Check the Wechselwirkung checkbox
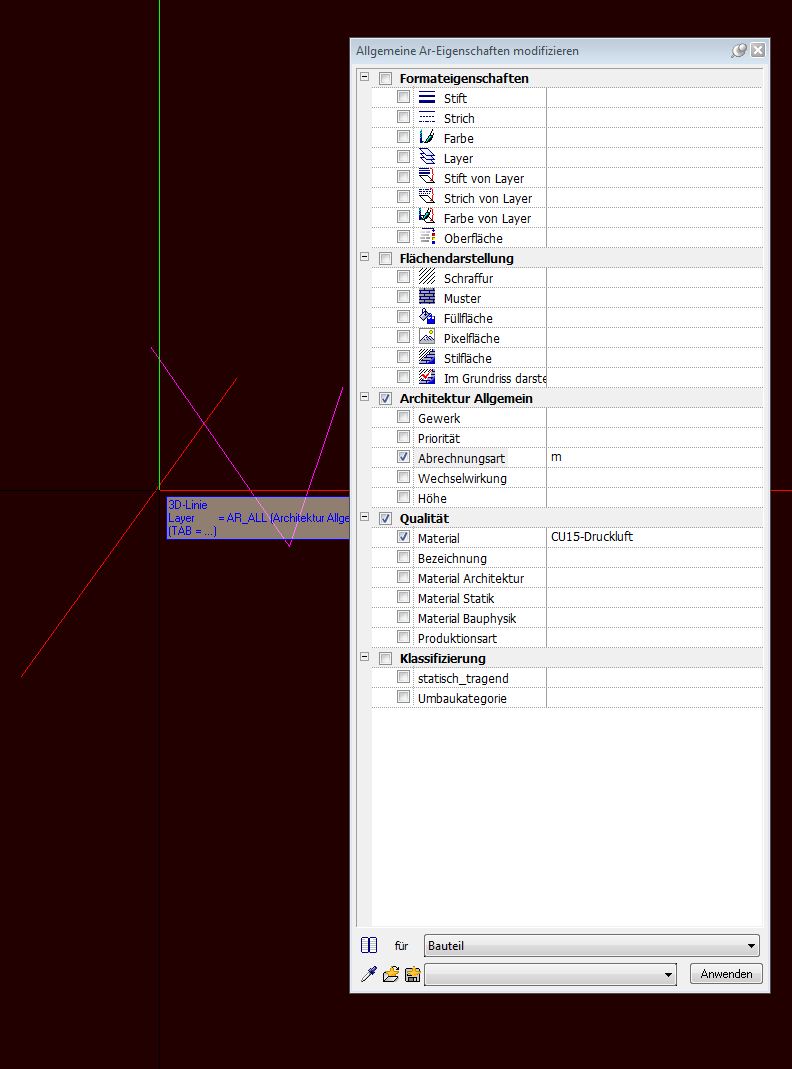 point(403,477)
